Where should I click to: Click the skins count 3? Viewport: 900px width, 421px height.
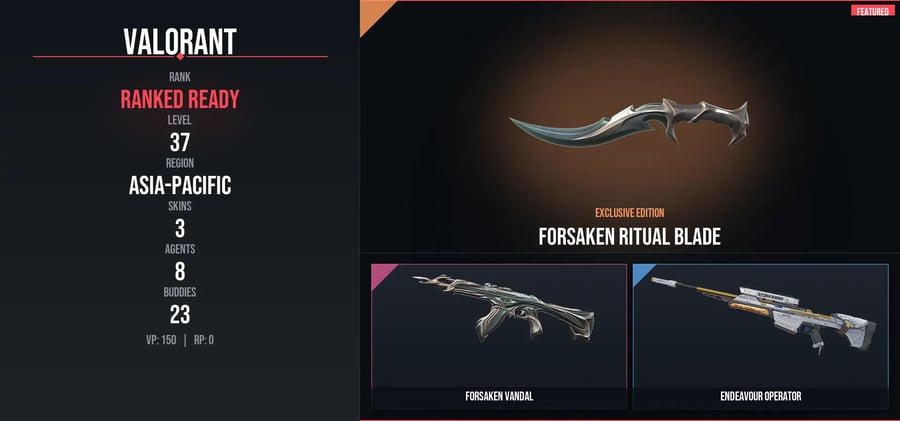pos(180,229)
